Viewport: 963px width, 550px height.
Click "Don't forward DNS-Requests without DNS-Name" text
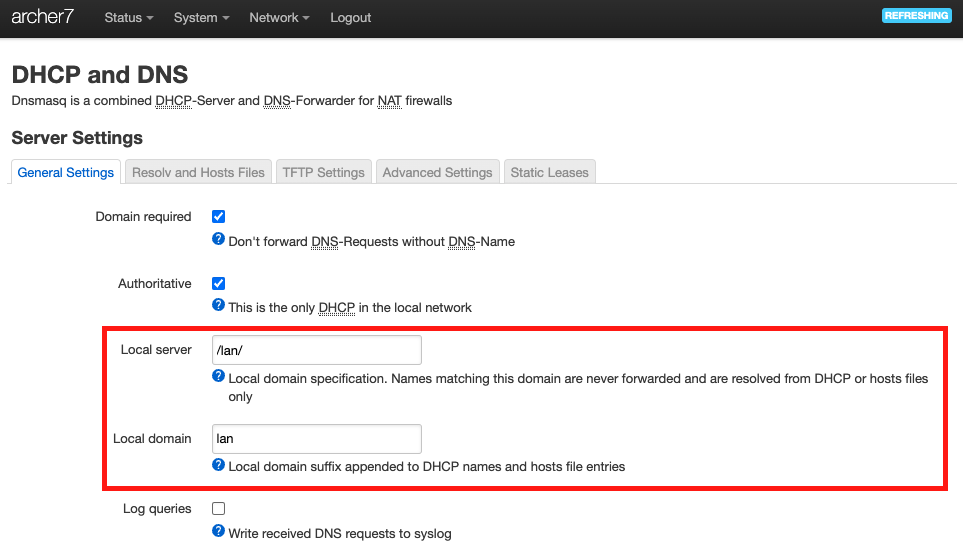click(x=372, y=242)
